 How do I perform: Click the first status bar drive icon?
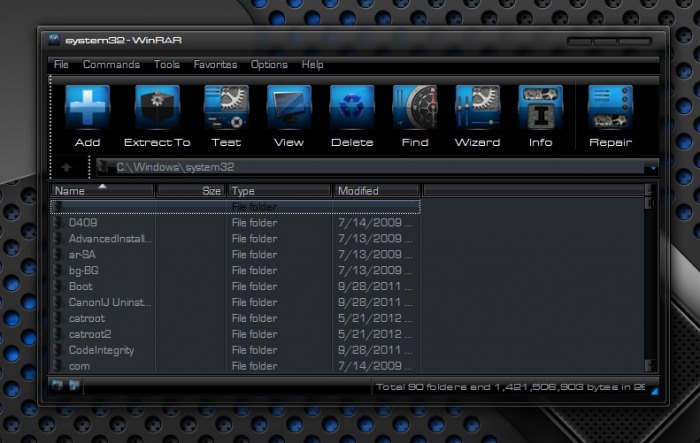click(57, 385)
